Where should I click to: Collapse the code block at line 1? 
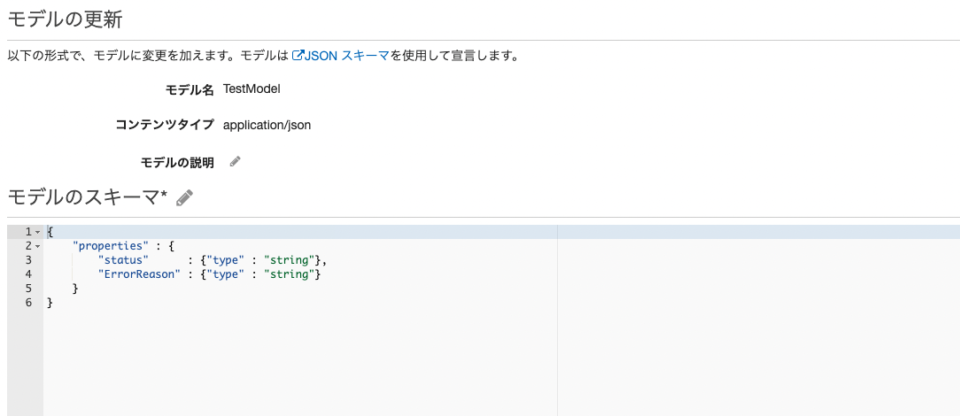tap(37, 232)
